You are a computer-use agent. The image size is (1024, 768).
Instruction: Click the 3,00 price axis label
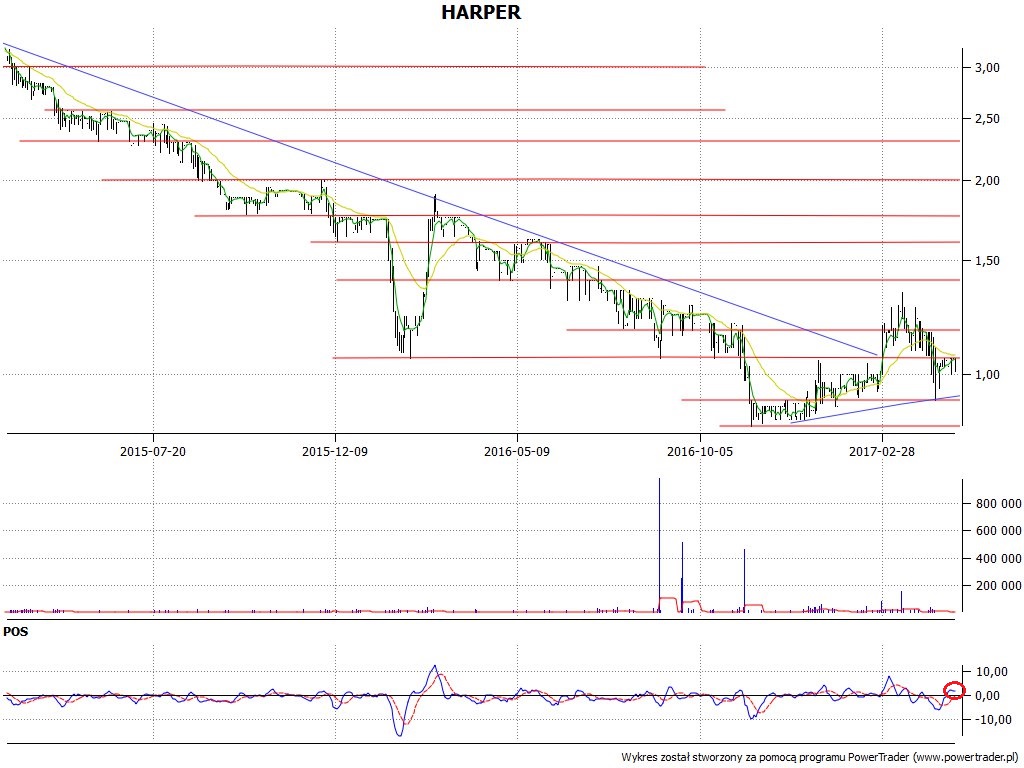[x=987, y=67]
